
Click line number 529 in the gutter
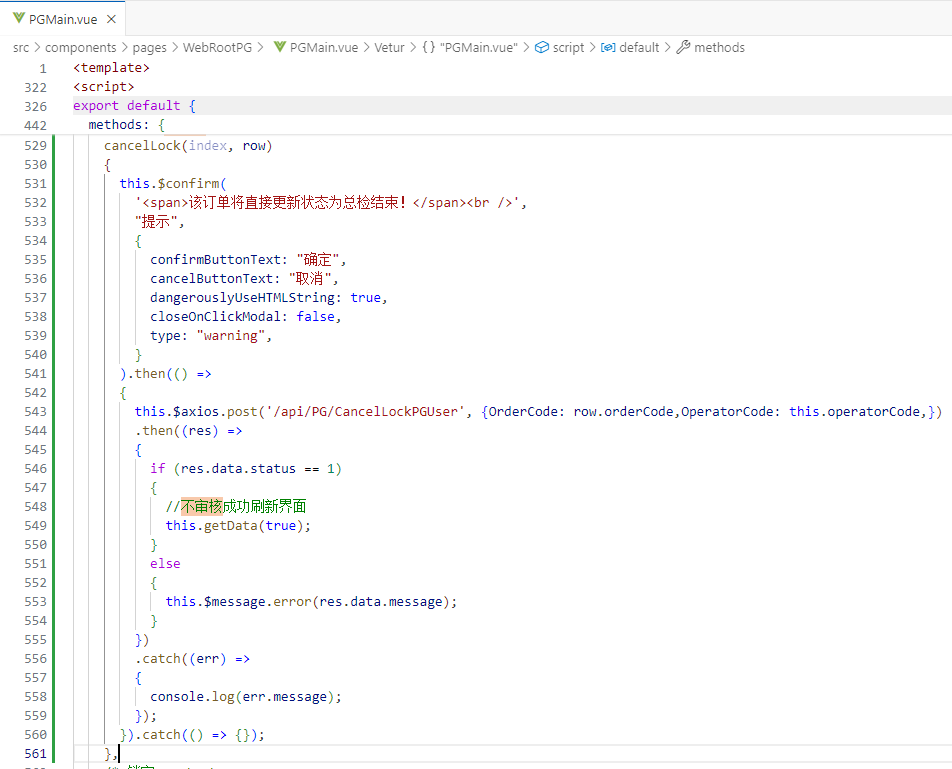(x=35, y=146)
